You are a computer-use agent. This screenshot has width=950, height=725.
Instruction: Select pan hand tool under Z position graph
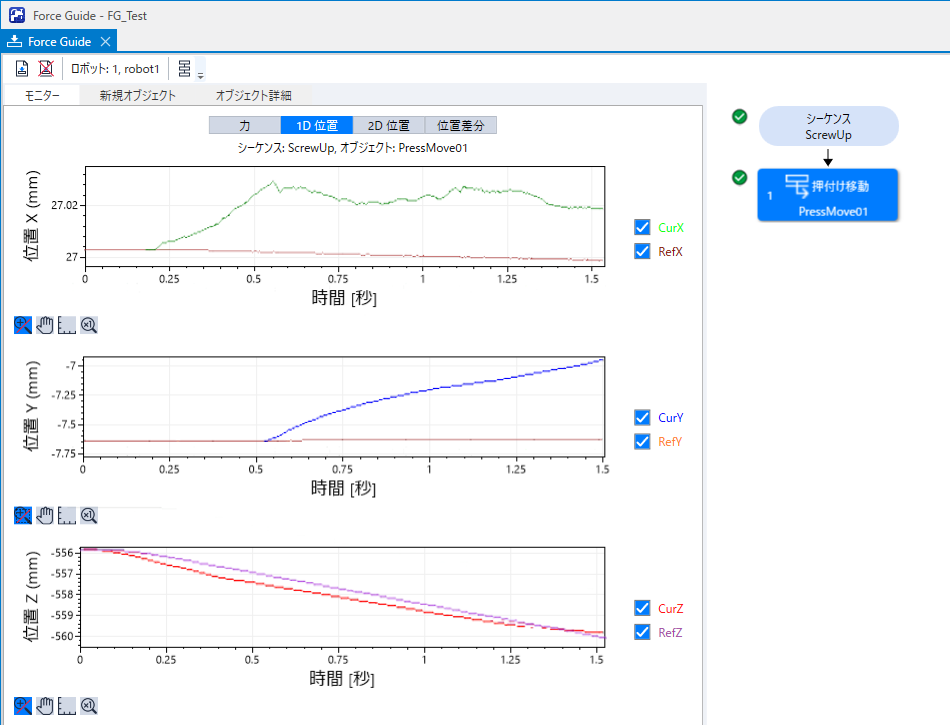pyautogui.click(x=45, y=706)
